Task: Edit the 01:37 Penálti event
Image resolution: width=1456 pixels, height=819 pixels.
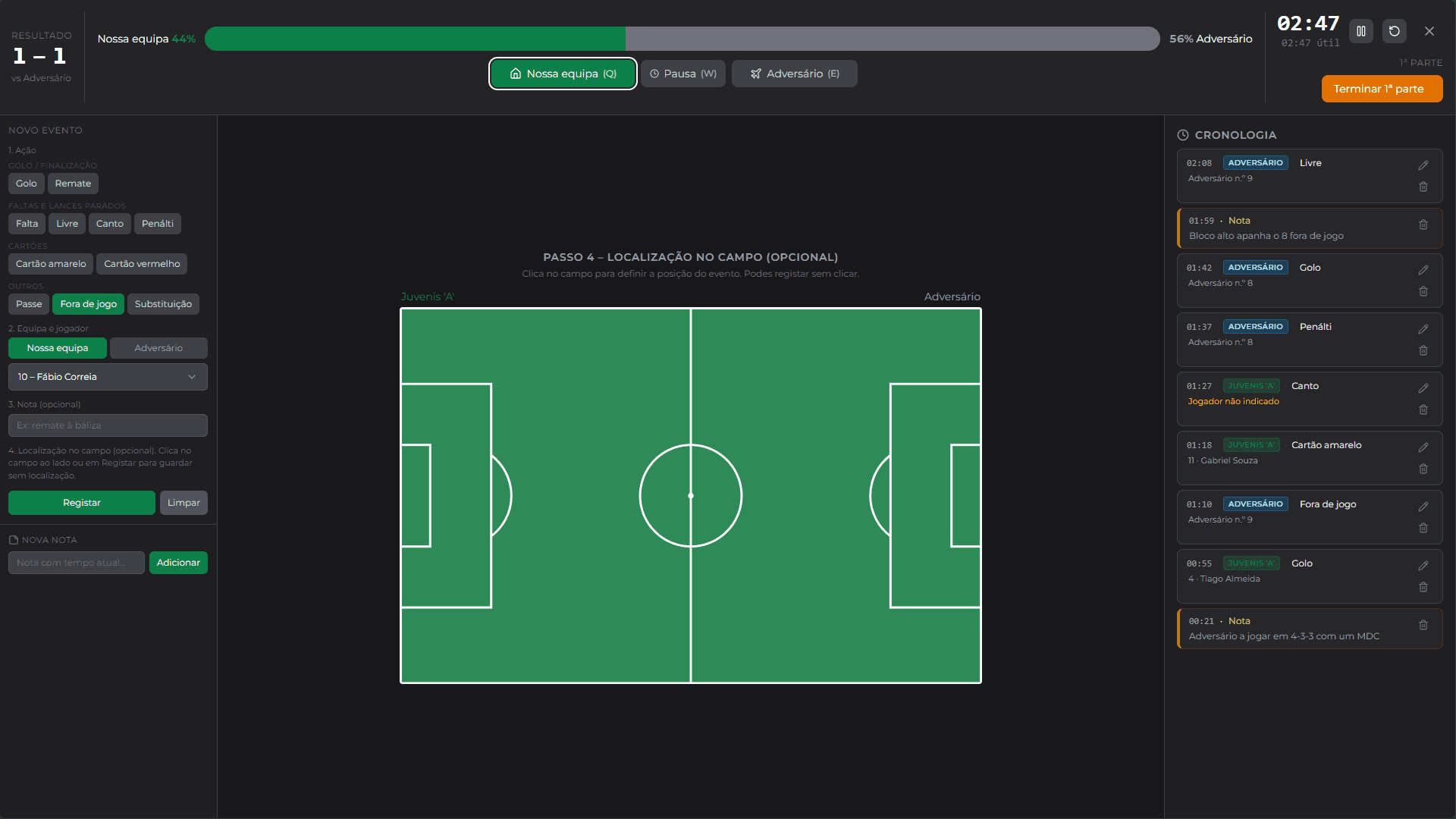Action: coord(1423,329)
